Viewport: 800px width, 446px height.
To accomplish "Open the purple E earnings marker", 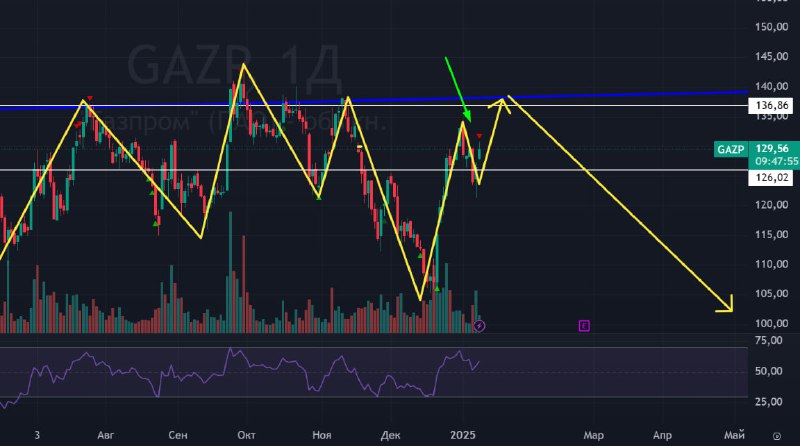I will [x=584, y=326].
